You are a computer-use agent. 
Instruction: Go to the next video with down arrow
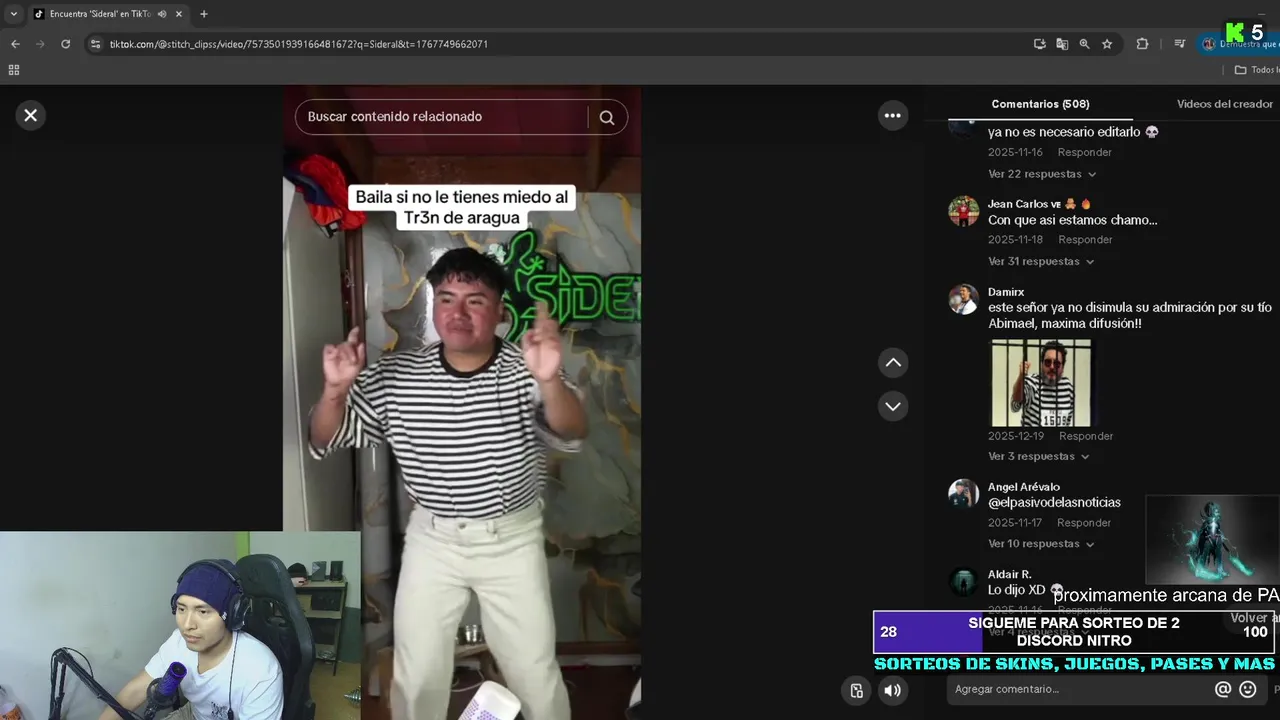click(x=893, y=406)
